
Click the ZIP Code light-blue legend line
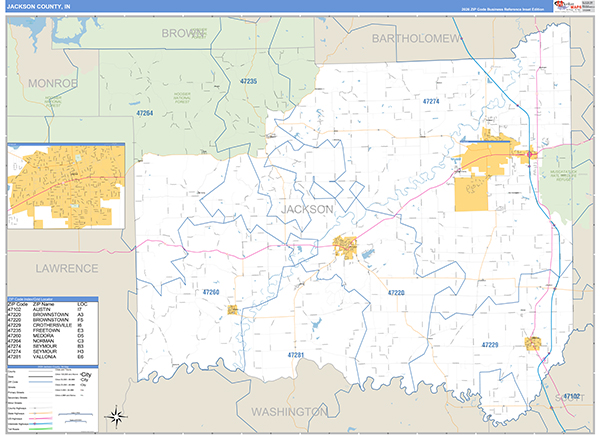[x=41, y=382]
